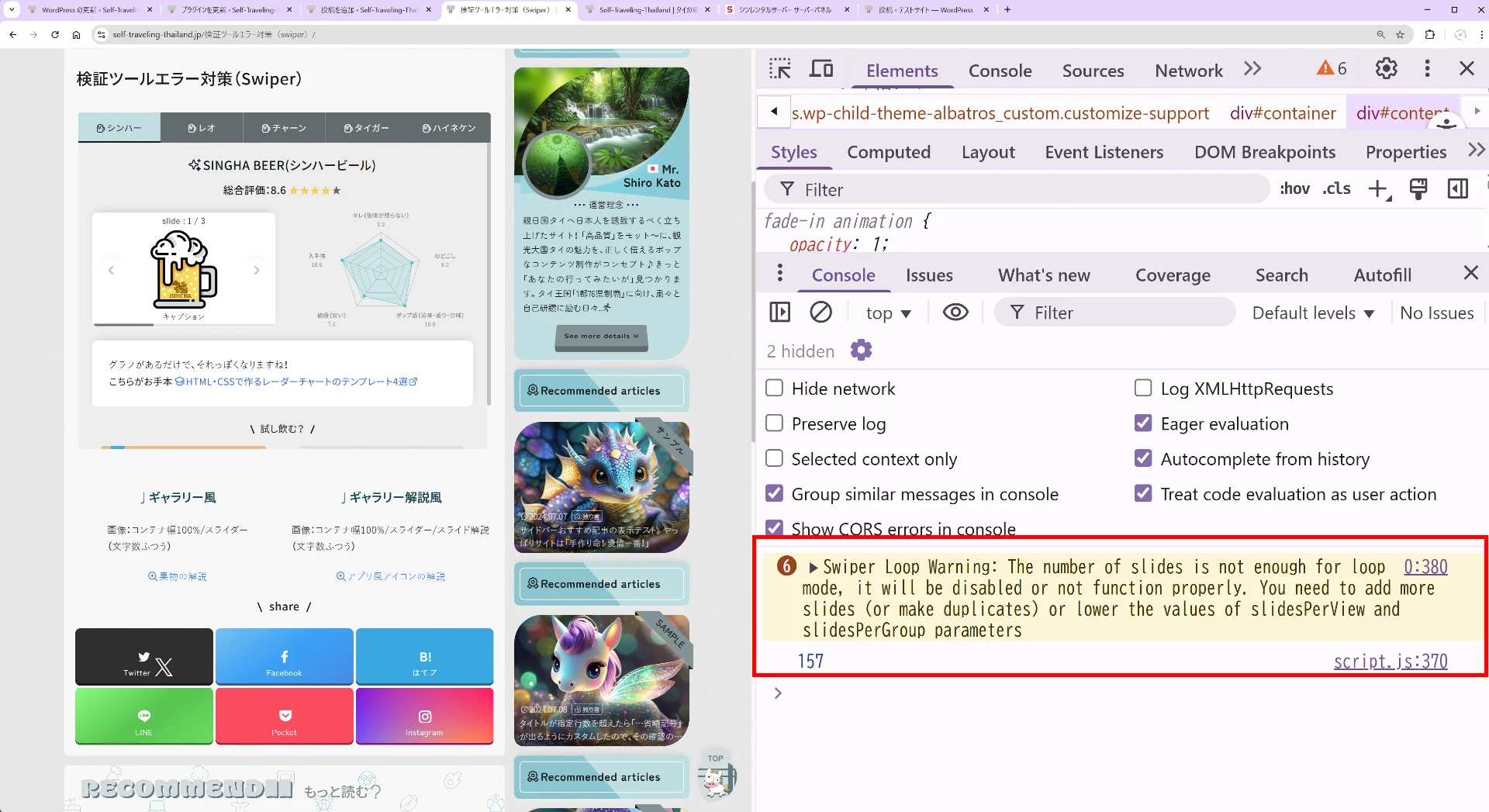Screen dimensions: 1489x812
Task: Close the console drawer
Action: pyautogui.click(x=1471, y=272)
